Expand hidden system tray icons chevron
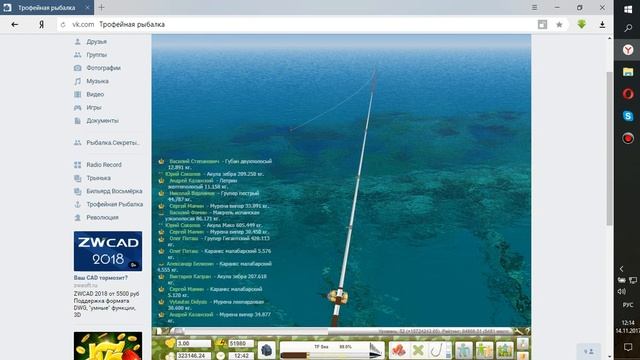The height and width of the screenshot is (360, 640). point(622,269)
